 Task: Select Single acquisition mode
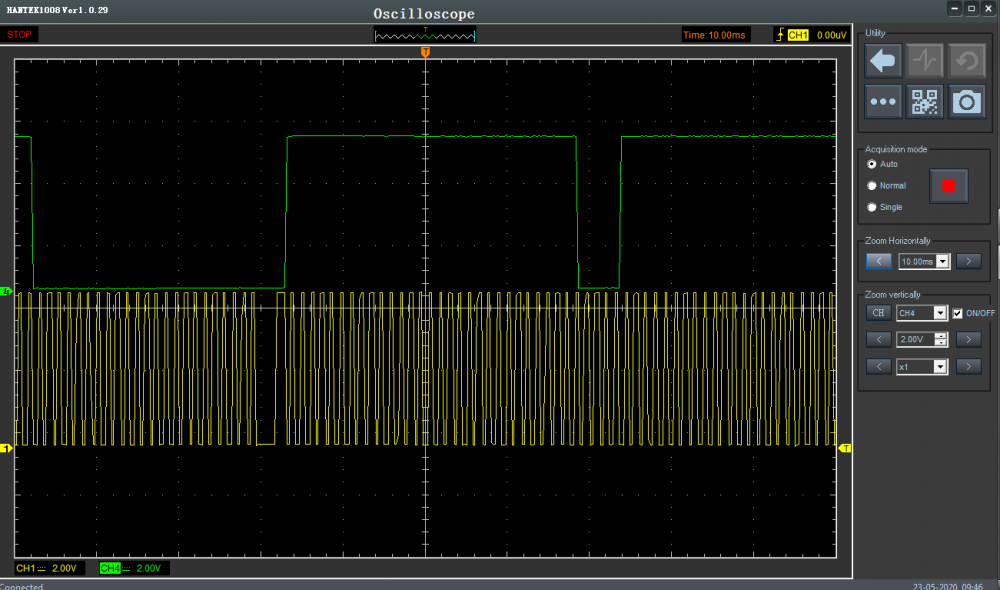click(872, 207)
